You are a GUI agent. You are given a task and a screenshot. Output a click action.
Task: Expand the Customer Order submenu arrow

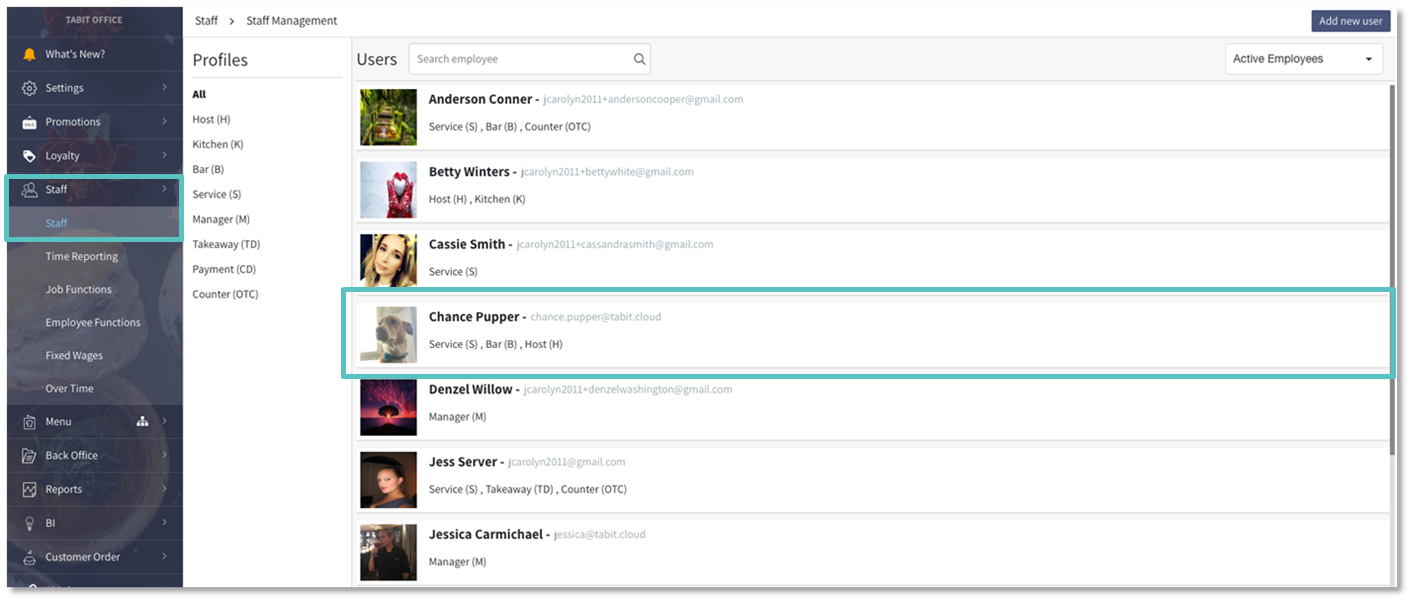pyautogui.click(x=165, y=557)
